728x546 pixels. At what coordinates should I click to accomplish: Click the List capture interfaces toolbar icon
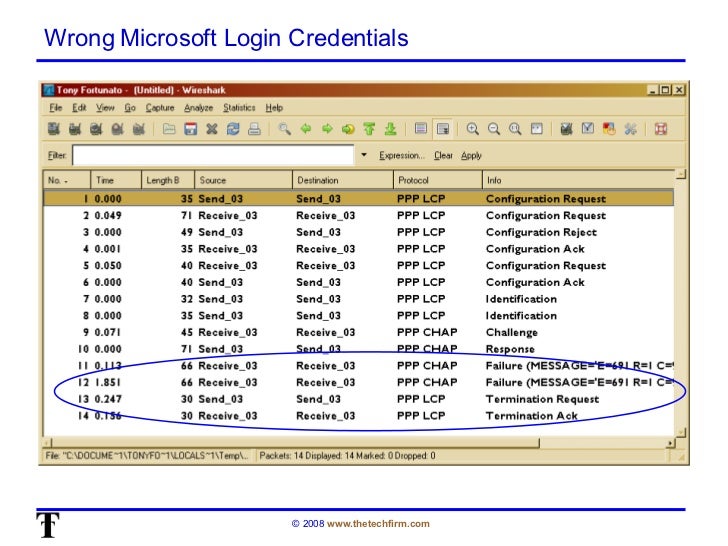point(54,129)
